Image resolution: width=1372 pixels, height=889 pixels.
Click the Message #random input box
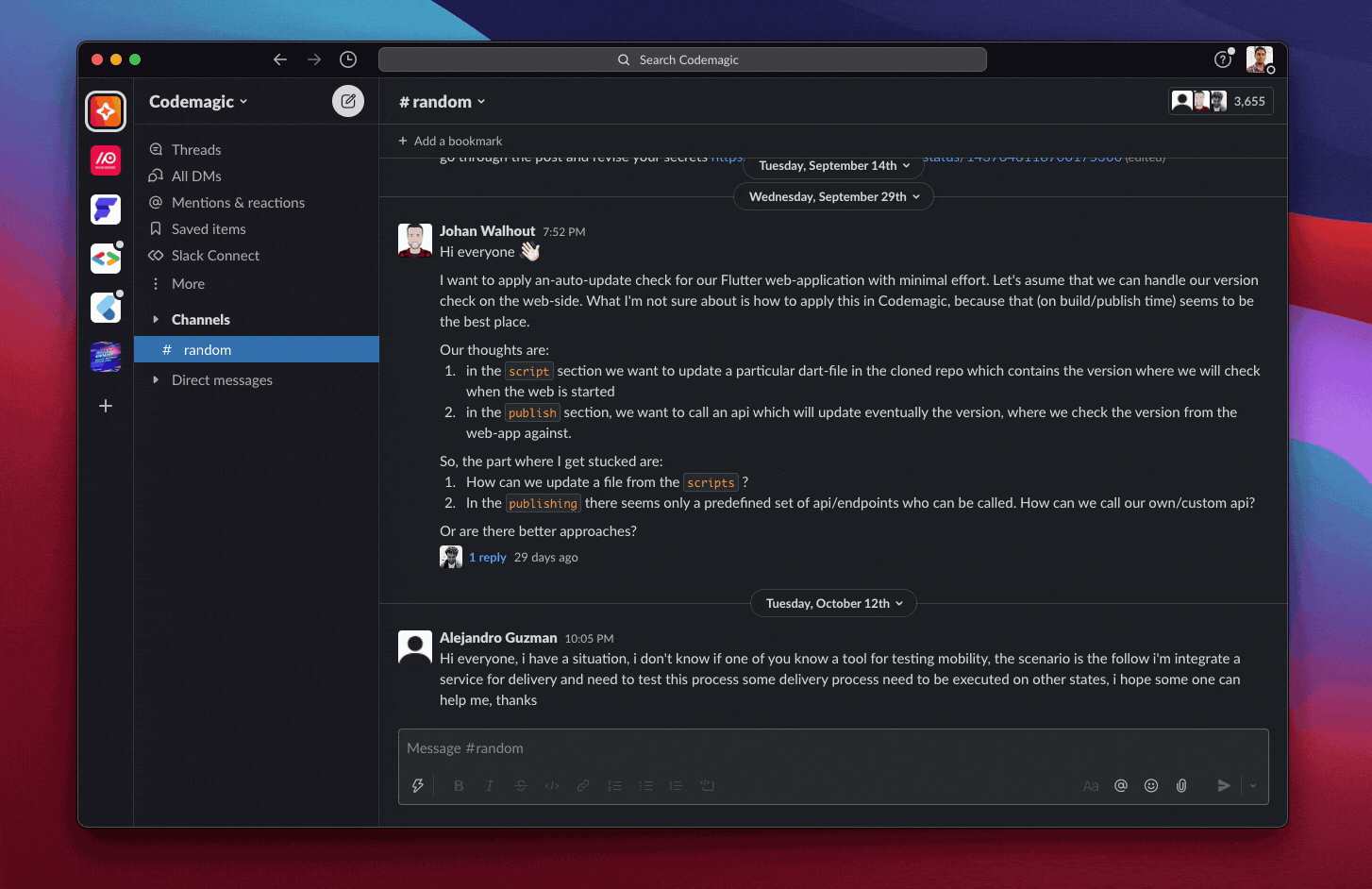833,748
